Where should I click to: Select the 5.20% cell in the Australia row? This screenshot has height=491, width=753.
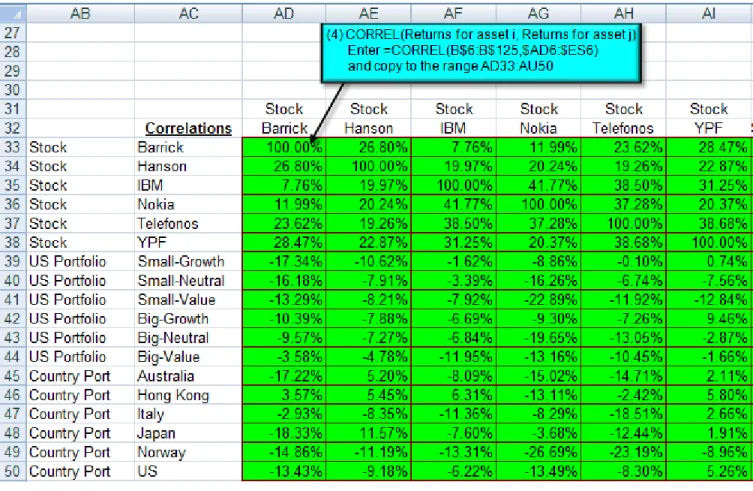click(x=368, y=376)
